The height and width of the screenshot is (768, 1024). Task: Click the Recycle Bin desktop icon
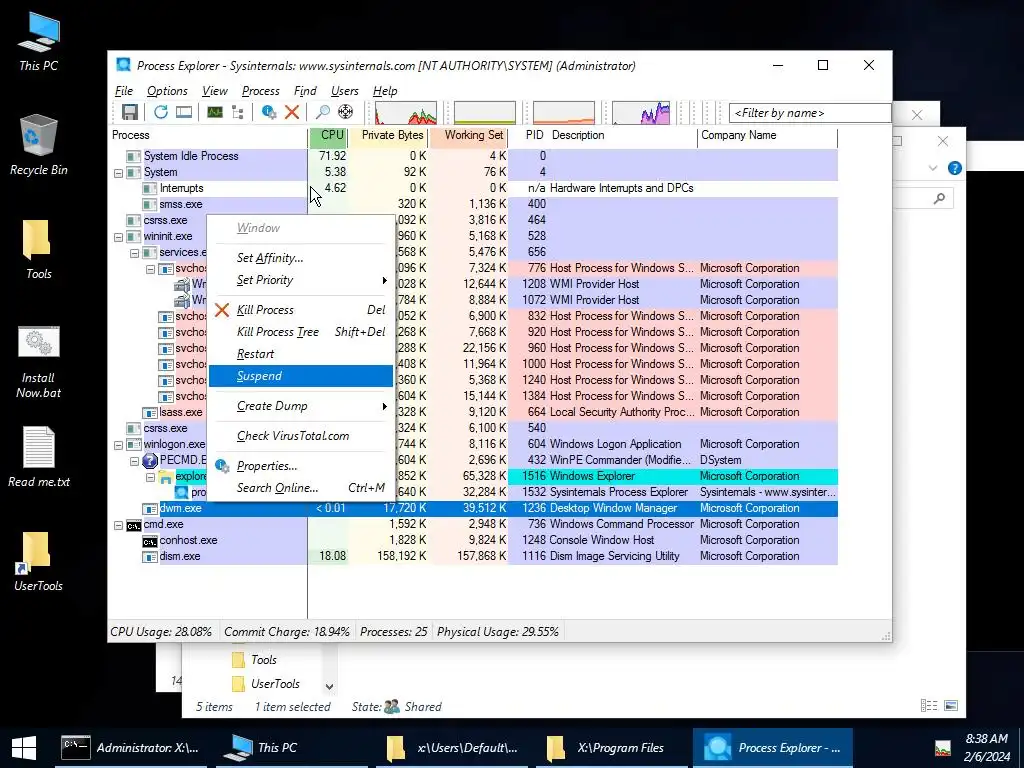[39, 146]
